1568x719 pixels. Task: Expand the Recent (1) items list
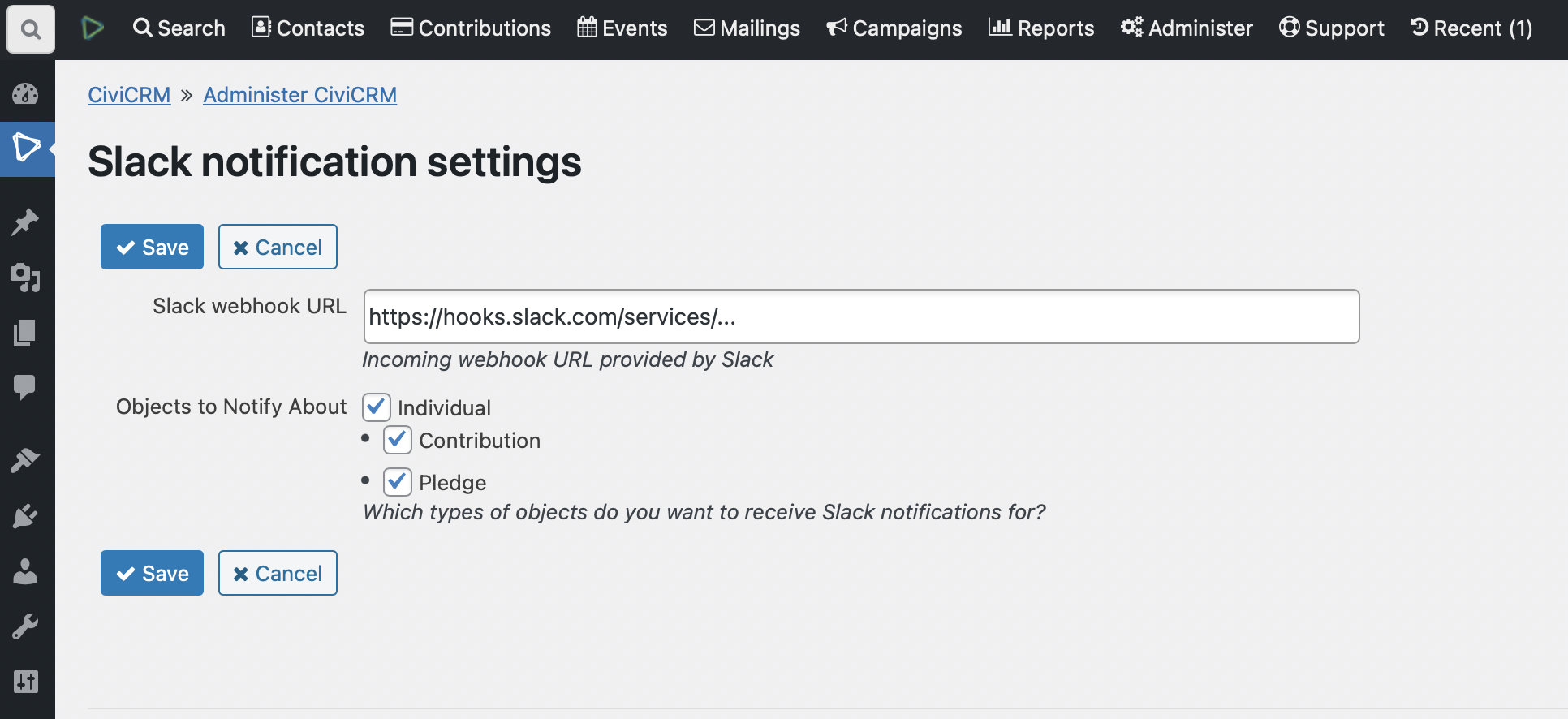click(1471, 28)
